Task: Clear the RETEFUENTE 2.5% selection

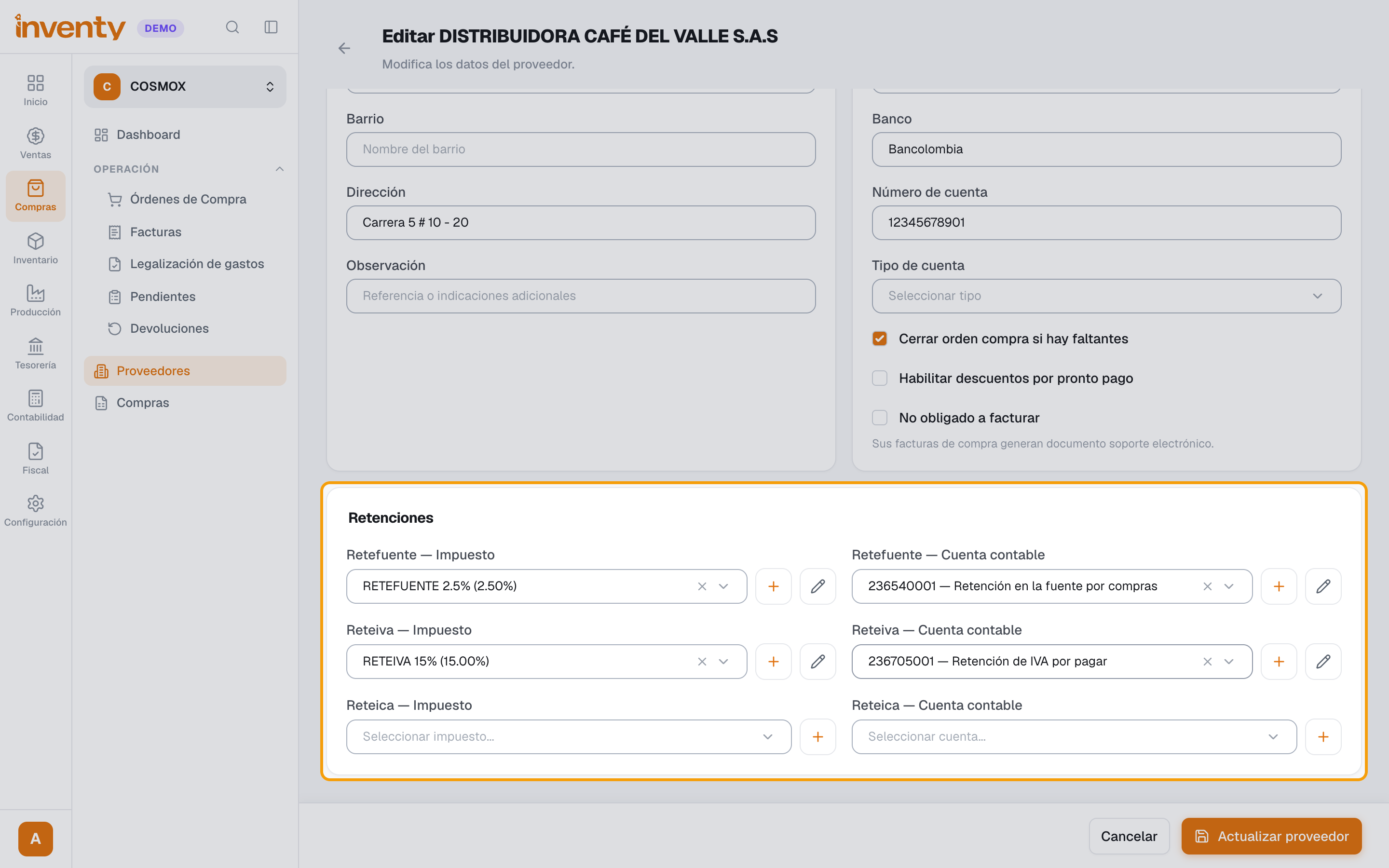Action: (x=701, y=586)
